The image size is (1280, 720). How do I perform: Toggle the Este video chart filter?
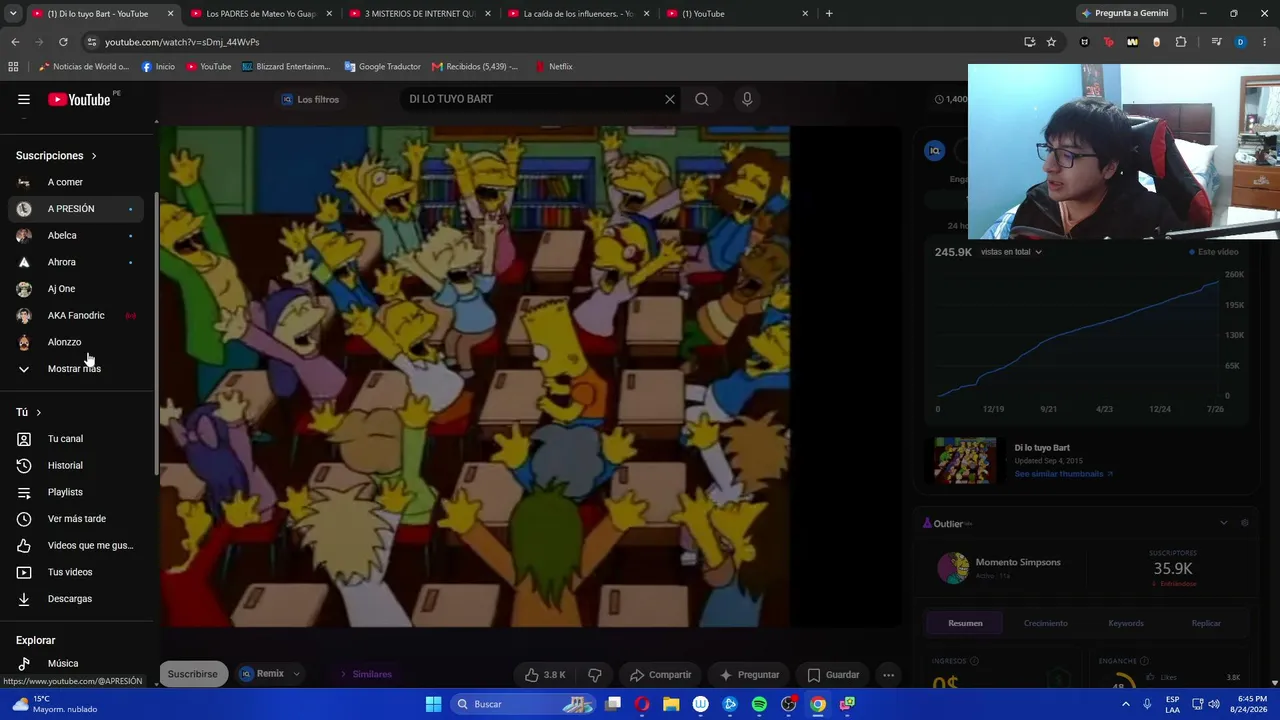[x=1214, y=252]
